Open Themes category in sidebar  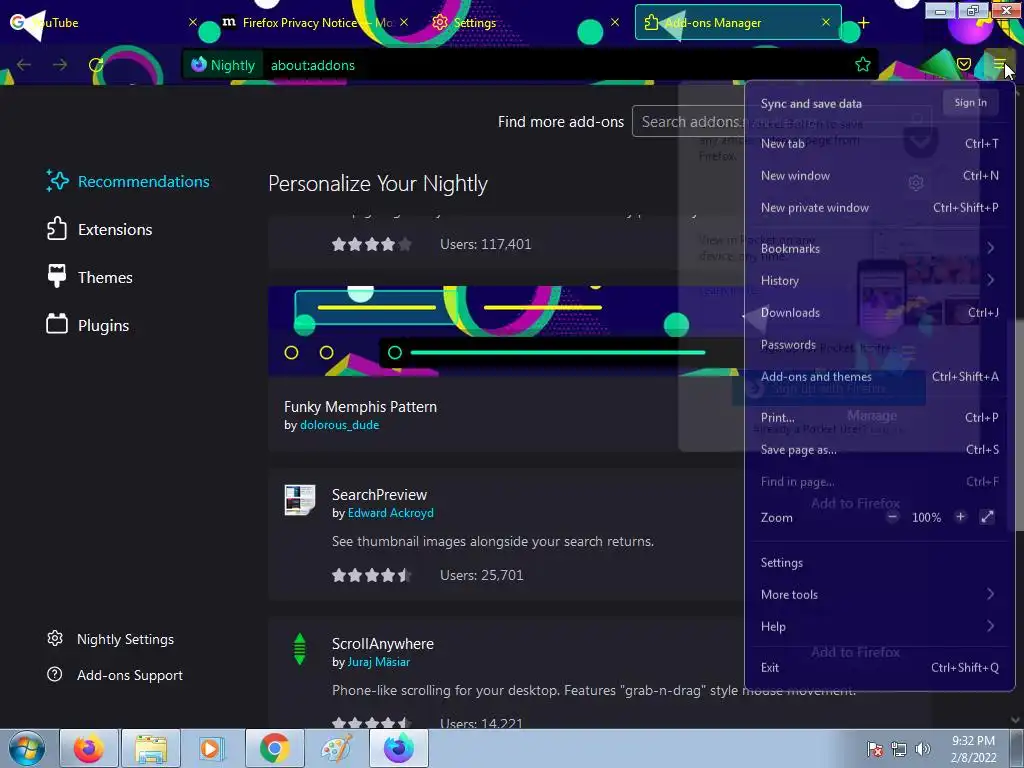click(x=89, y=278)
